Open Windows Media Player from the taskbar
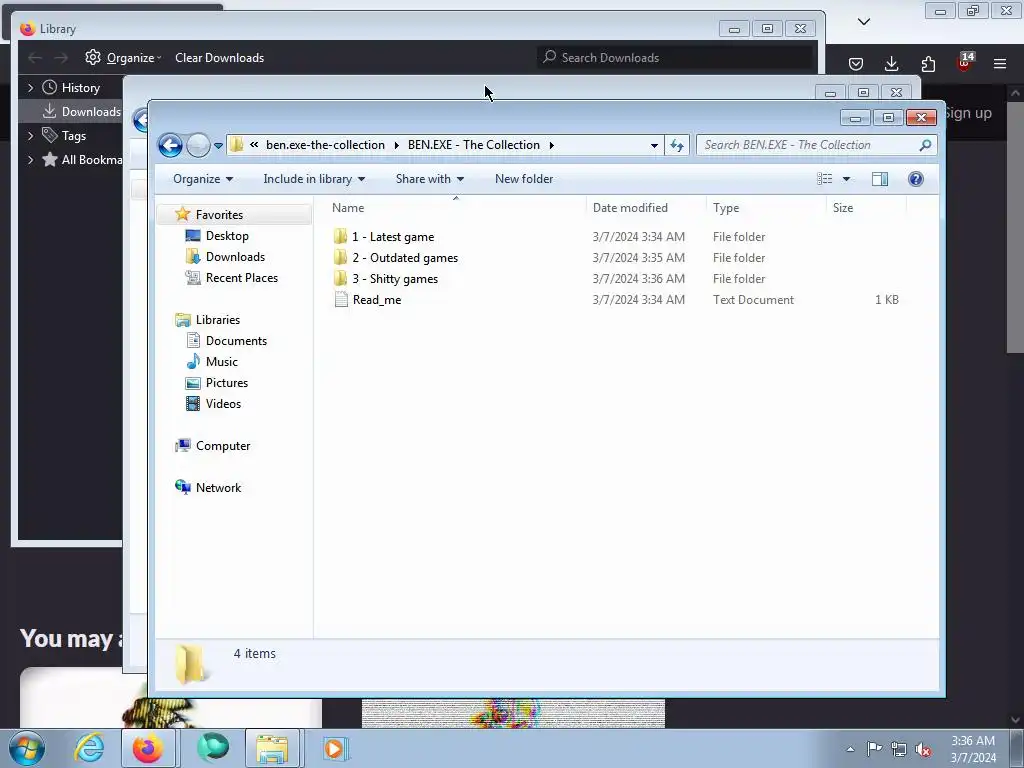The width and height of the screenshot is (1024, 768). (x=334, y=748)
